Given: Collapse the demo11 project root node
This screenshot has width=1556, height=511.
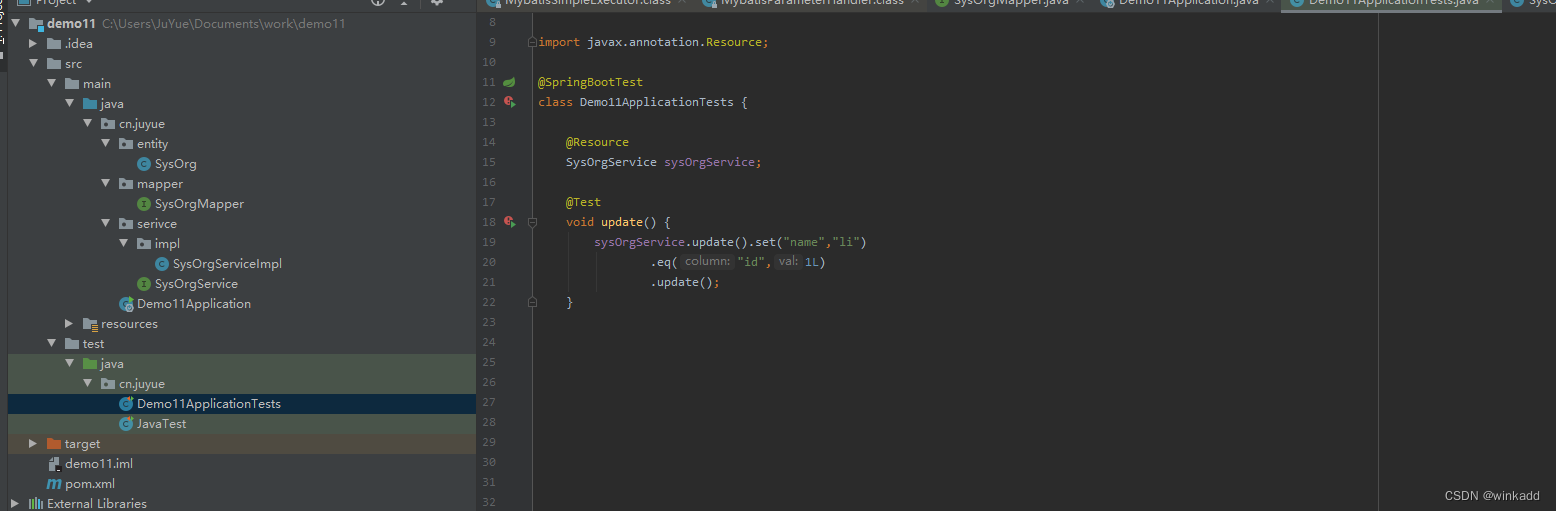Looking at the screenshot, I should 17,24.
